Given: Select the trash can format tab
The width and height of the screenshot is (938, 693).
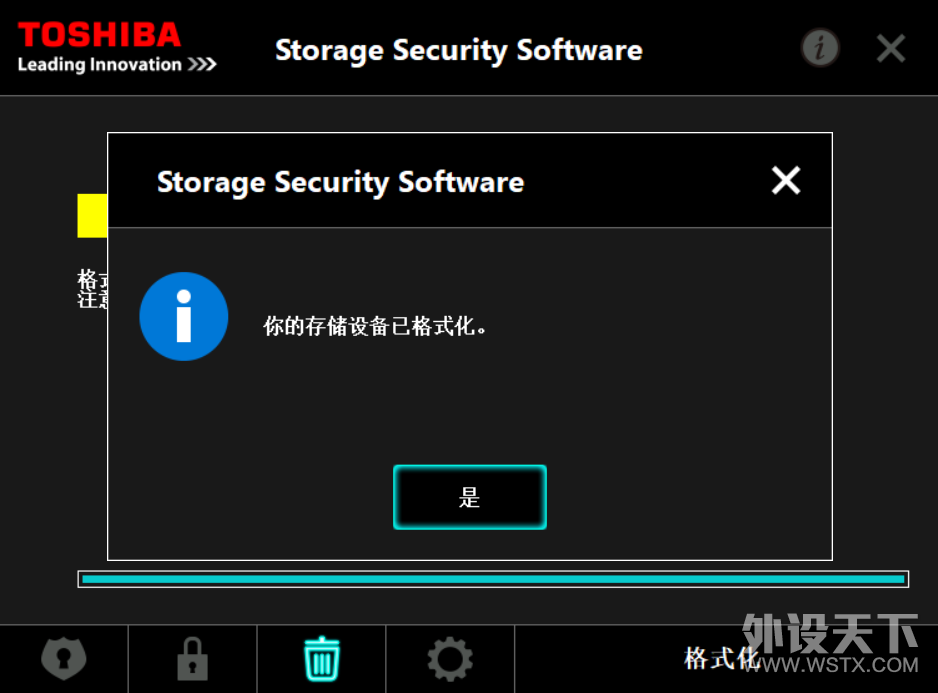Looking at the screenshot, I should pos(322,658).
